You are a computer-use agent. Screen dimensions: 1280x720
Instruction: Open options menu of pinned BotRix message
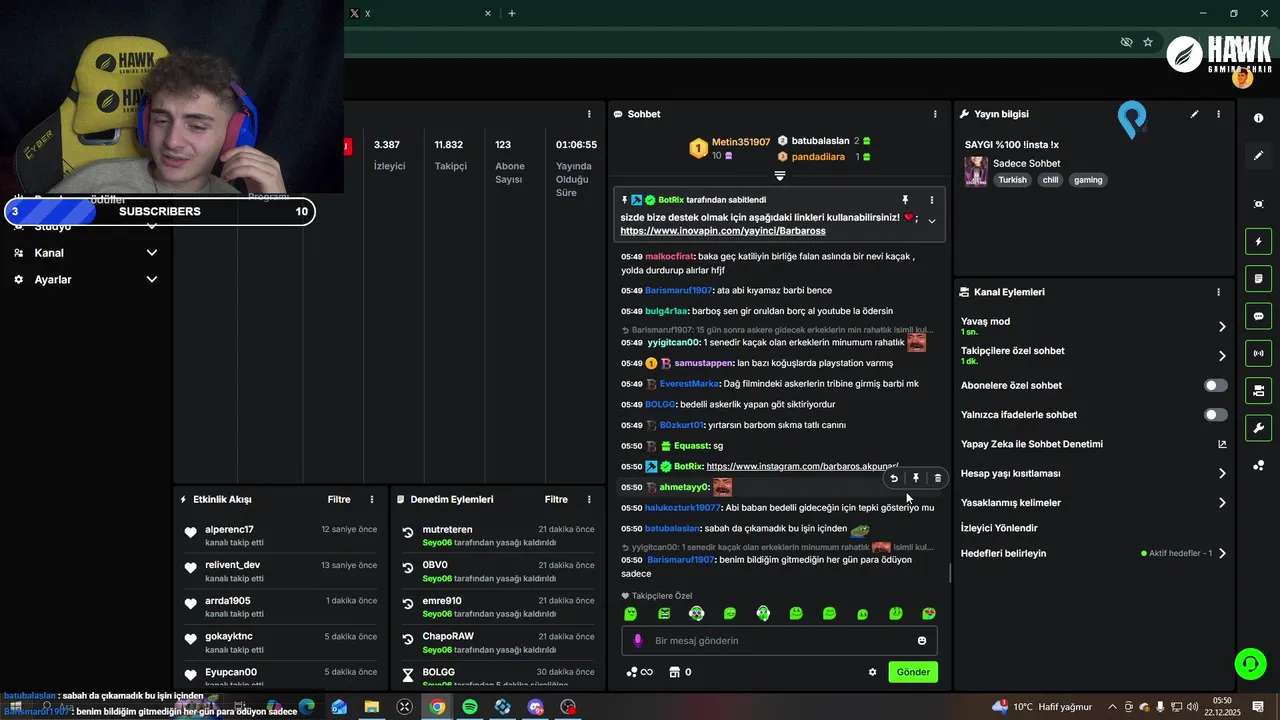(932, 200)
